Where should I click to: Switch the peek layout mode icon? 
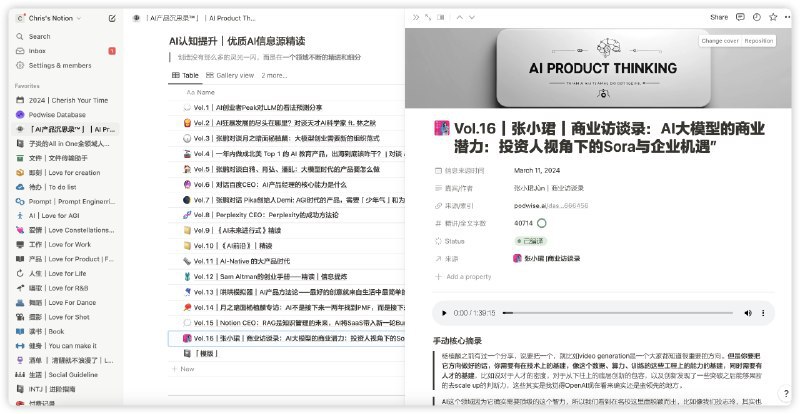(441, 17)
